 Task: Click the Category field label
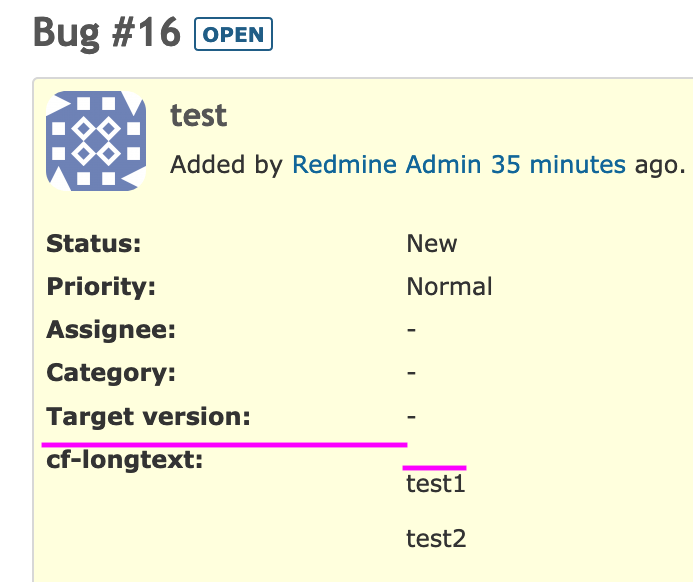coord(111,373)
